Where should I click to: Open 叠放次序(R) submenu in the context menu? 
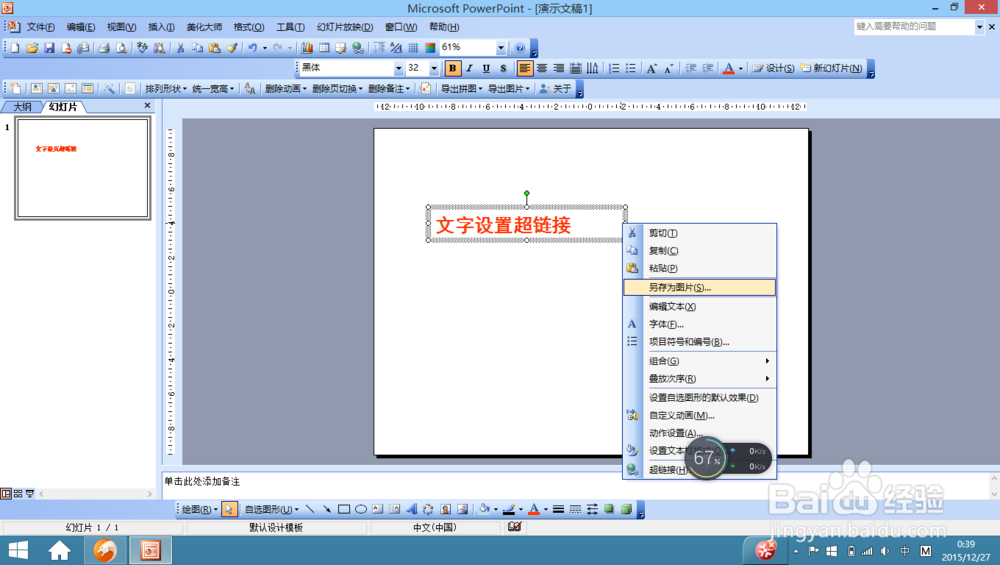click(700, 379)
